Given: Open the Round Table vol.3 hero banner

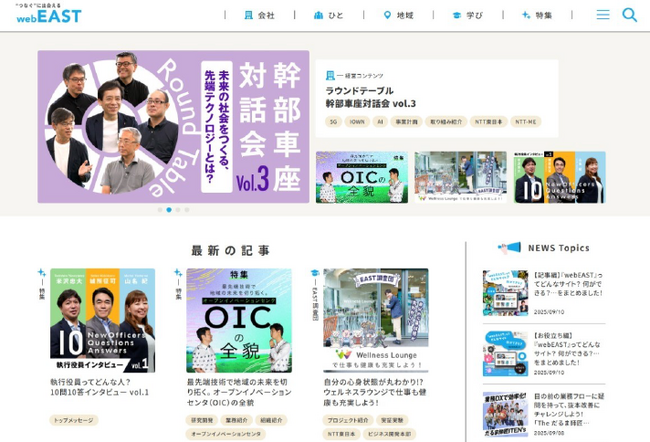Looking at the screenshot, I should click(x=173, y=126).
